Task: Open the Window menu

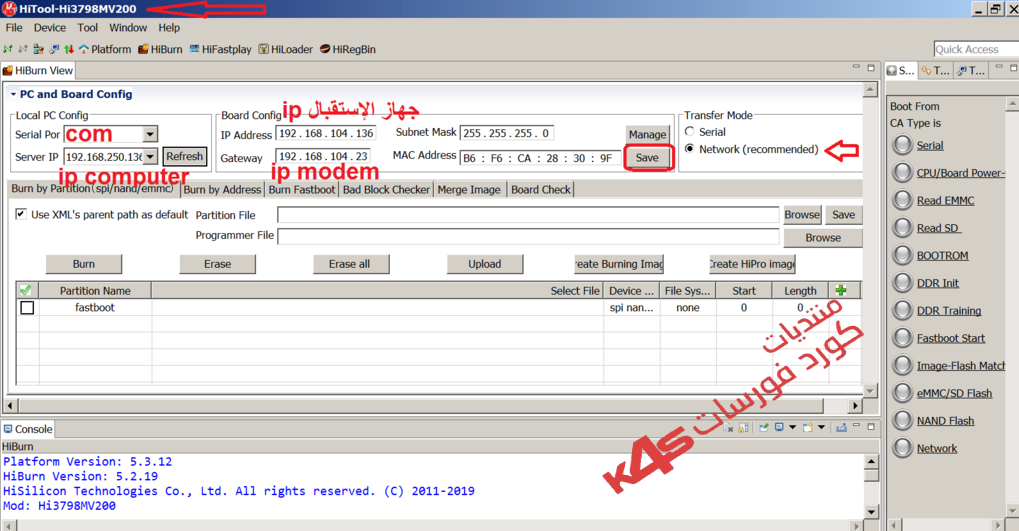Action: (x=127, y=27)
